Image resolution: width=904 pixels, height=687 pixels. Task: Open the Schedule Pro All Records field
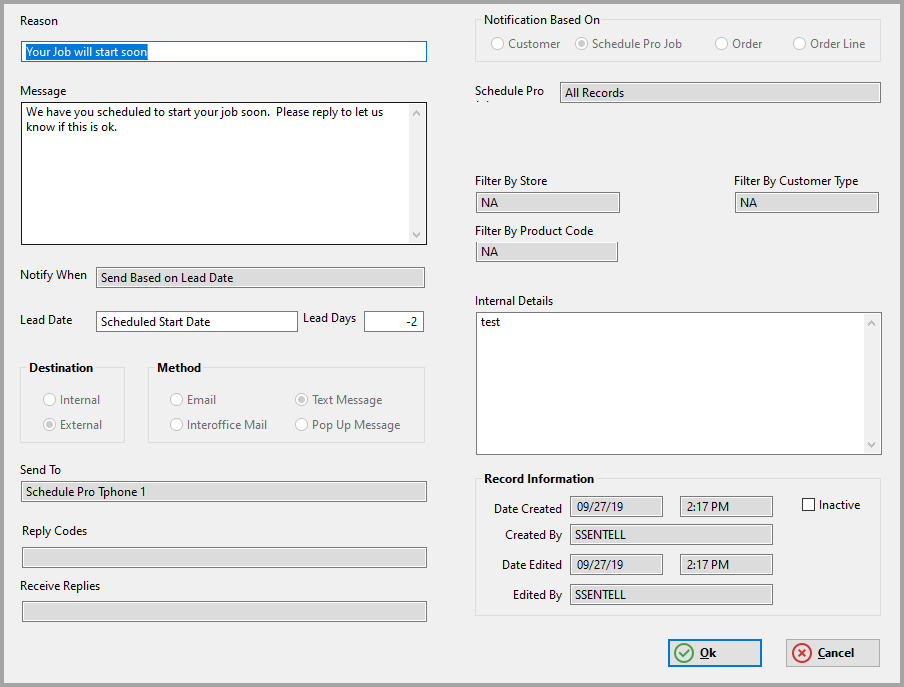[x=720, y=93]
